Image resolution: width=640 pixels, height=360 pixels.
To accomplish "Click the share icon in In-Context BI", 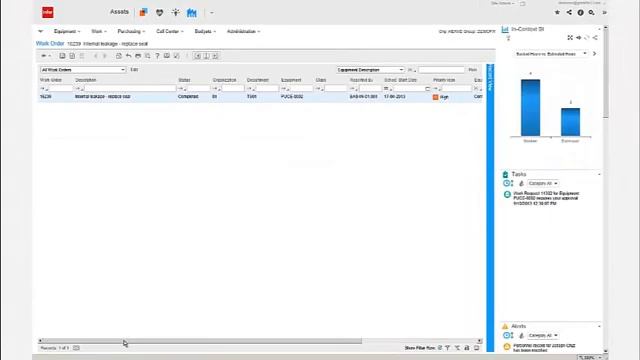I will [595, 38].
